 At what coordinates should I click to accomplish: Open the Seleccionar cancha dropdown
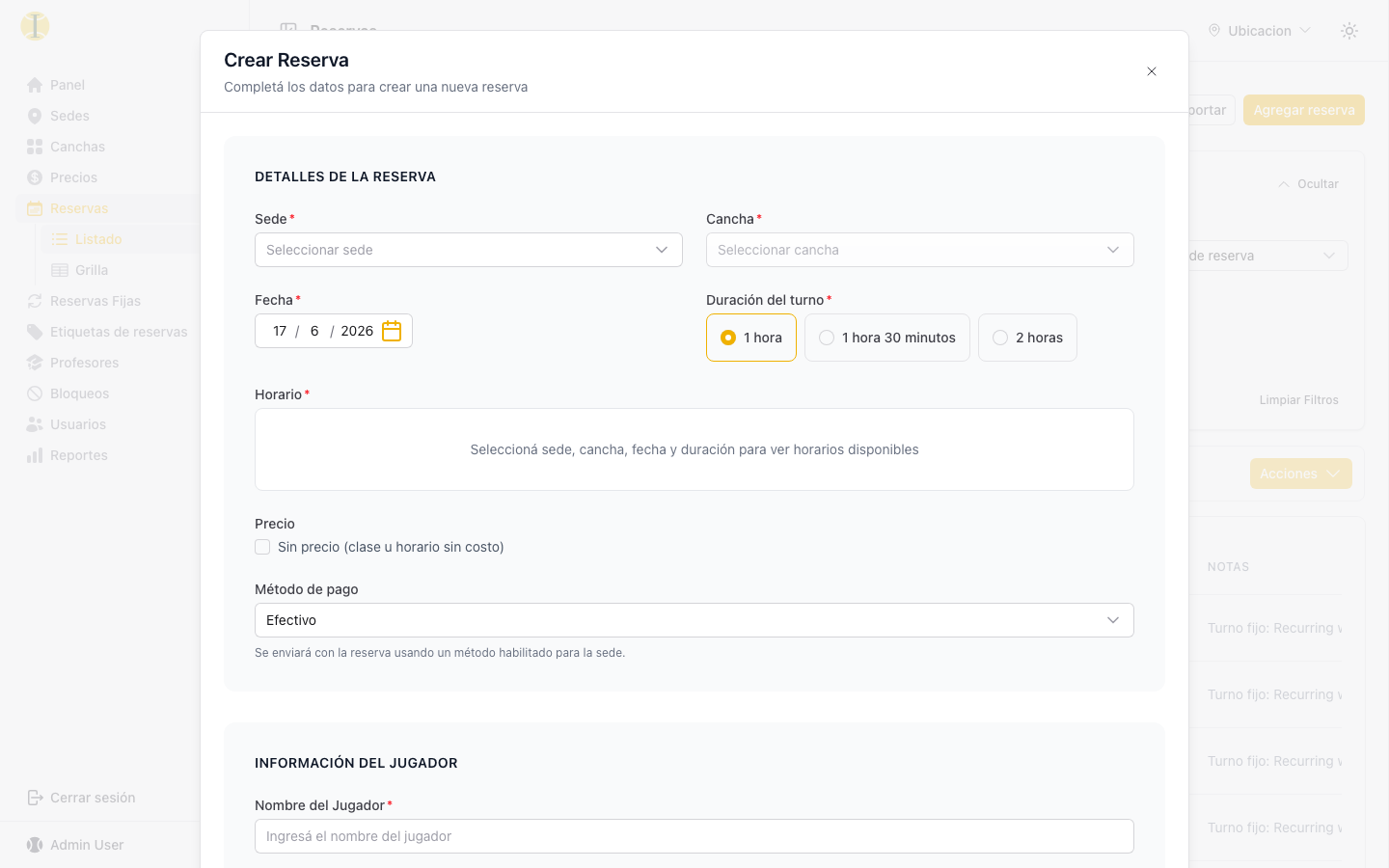[920, 250]
